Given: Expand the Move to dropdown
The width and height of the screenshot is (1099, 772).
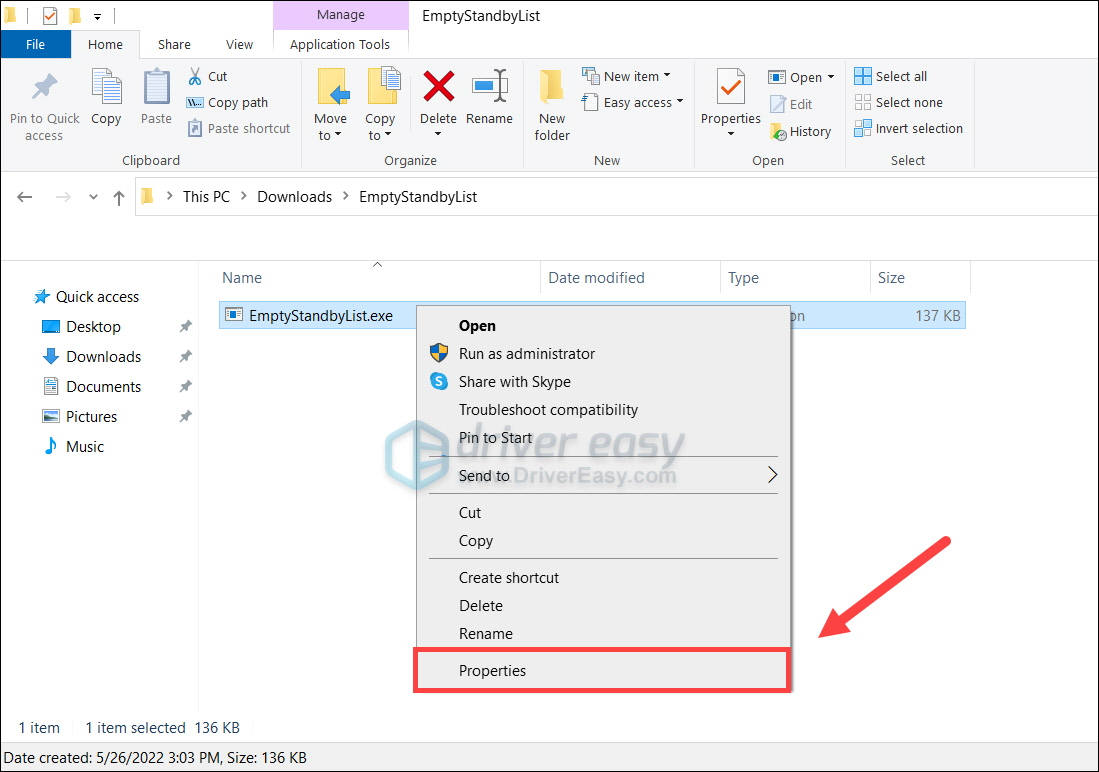Looking at the screenshot, I should pos(330,135).
